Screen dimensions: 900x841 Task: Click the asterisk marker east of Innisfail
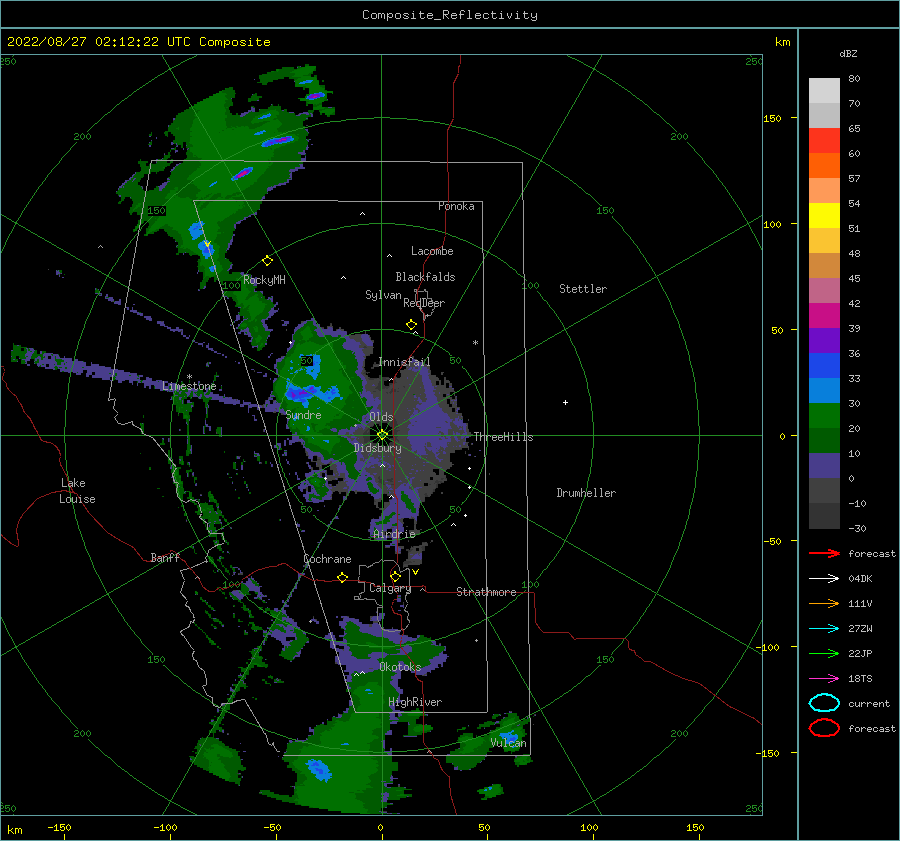(475, 343)
